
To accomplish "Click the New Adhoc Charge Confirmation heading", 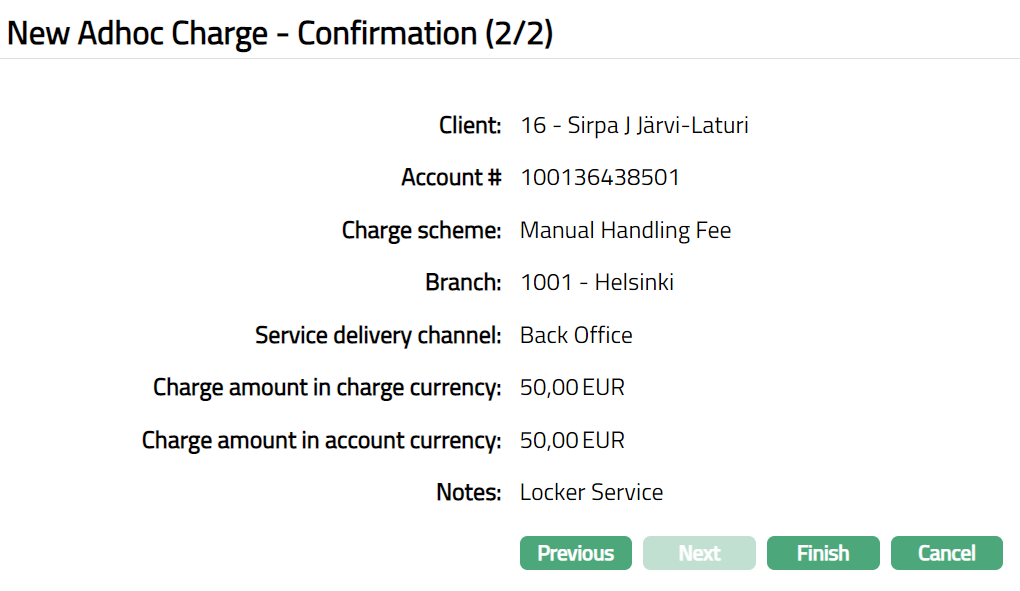I will [x=280, y=33].
